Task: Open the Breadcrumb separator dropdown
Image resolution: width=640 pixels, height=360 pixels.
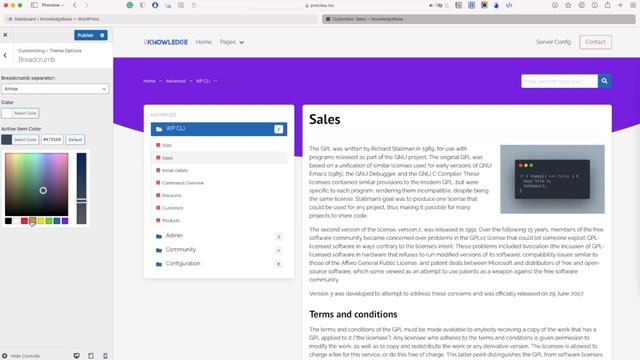Action: coord(55,89)
